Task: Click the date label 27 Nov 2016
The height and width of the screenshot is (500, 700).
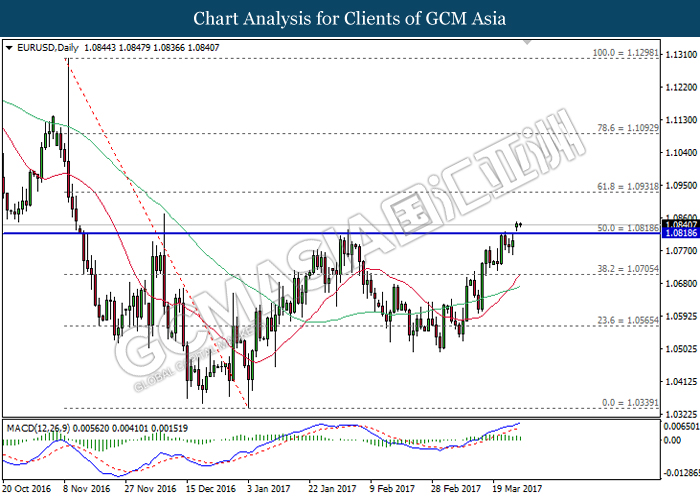Action: point(150,489)
